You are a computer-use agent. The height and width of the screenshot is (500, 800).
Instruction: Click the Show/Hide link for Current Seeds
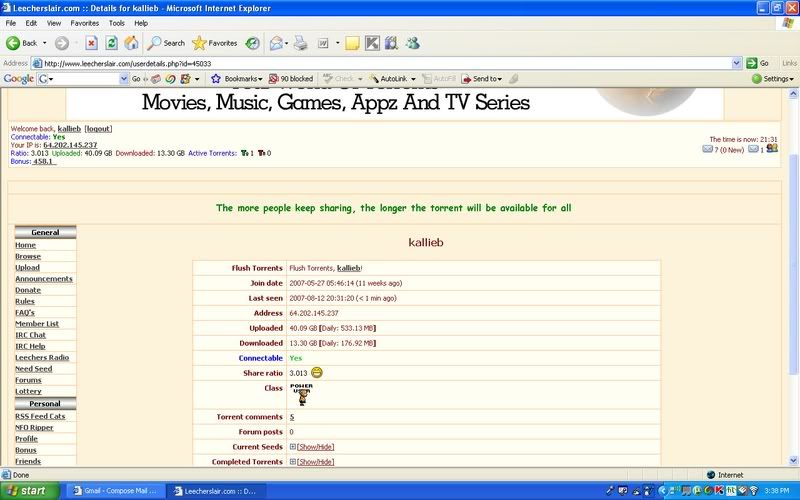tap(316, 447)
